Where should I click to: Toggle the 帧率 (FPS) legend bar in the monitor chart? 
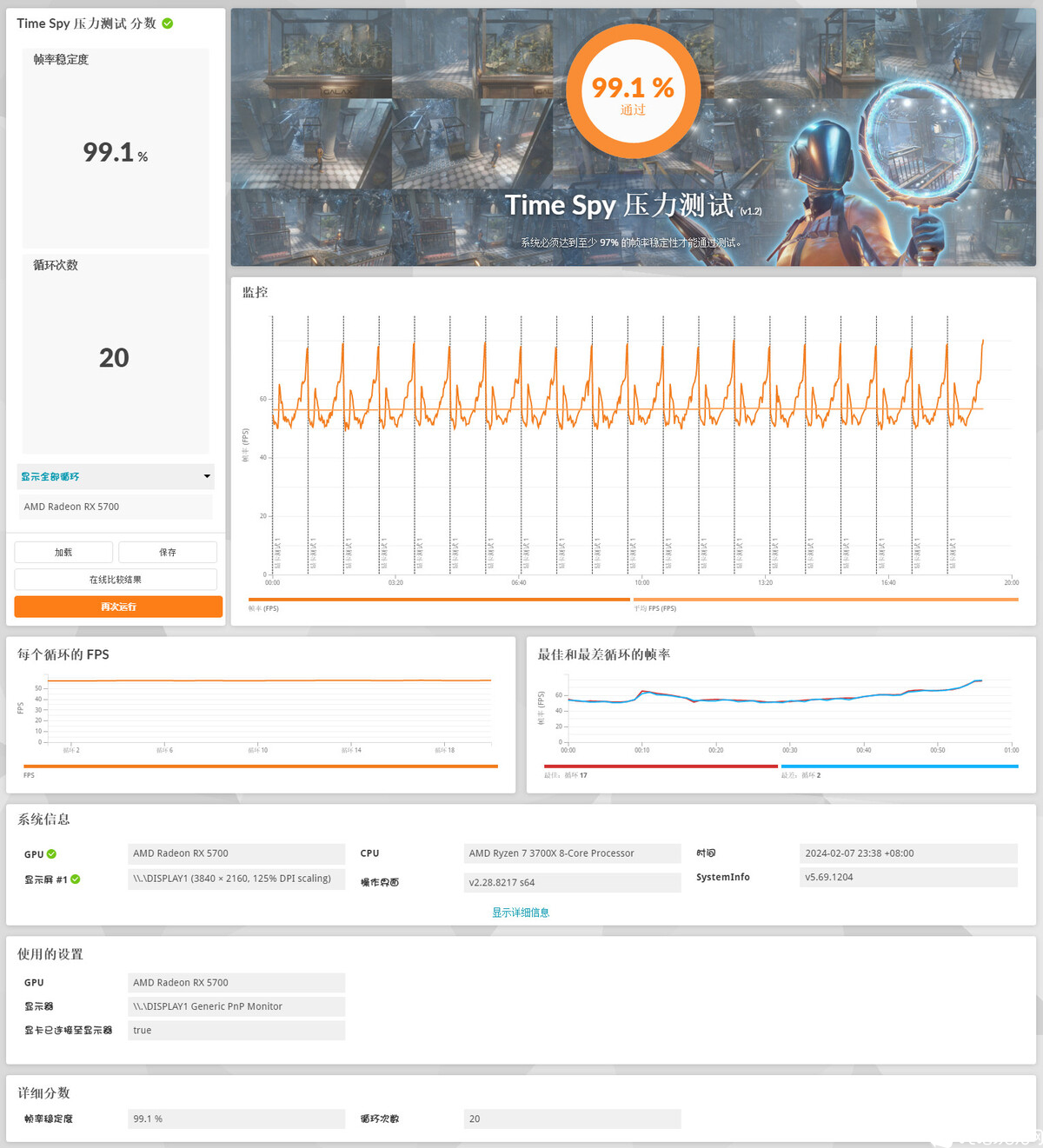click(x=439, y=600)
